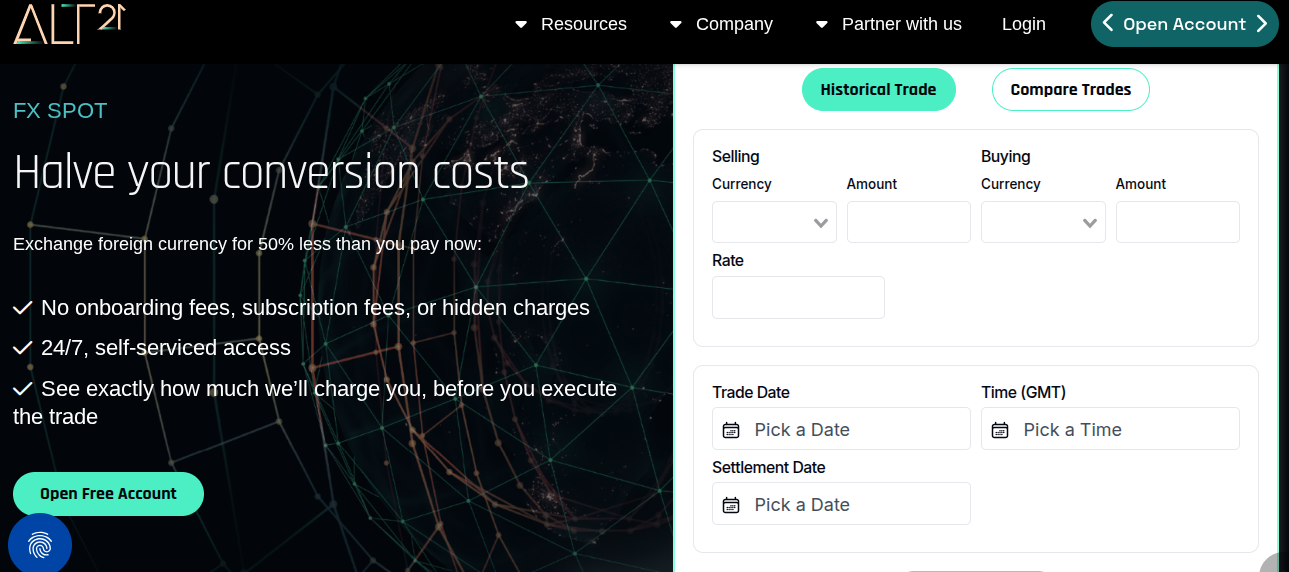1289x572 pixels.
Task: Expand the Company menu
Action: pos(721,24)
